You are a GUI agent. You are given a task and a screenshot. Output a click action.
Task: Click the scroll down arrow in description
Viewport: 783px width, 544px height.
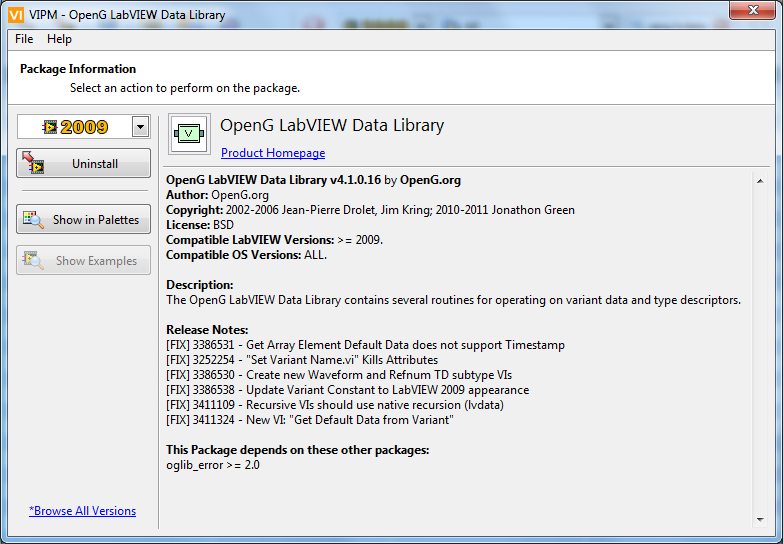(x=760, y=520)
